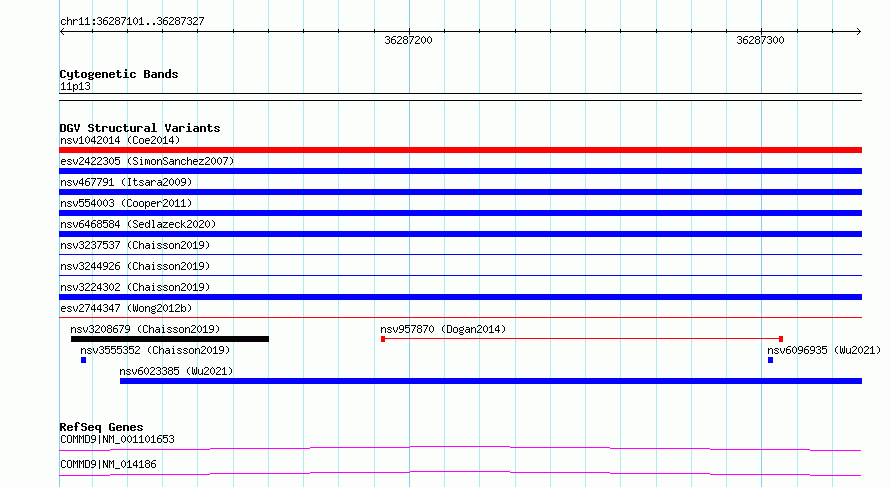Click the right red end marker of nsv957870
This screenshot has width=890, height=487.
coord(781,339)
